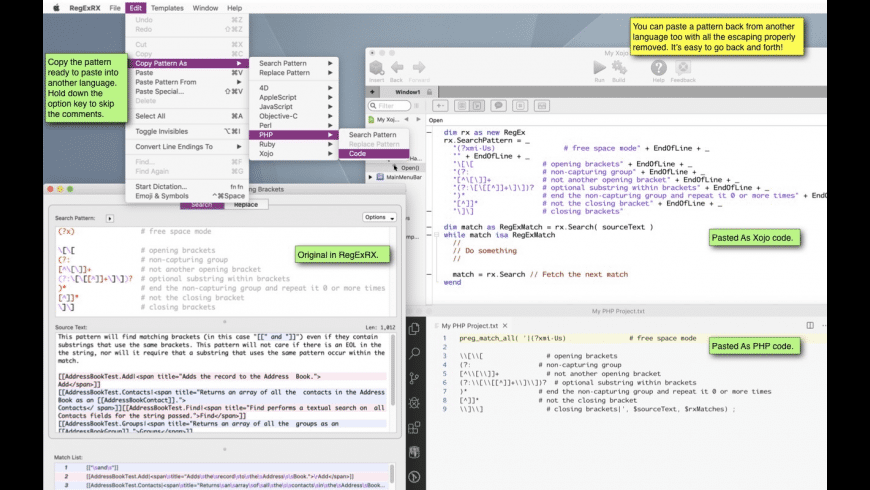
Task: Click the Build gears icon in Xojo
Action: 619,68
